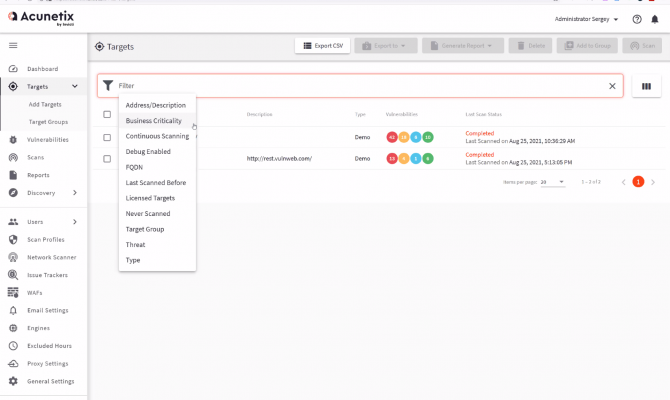Choose Last Scanned Before filter option
670x400 pixels.
pos(156,182)
